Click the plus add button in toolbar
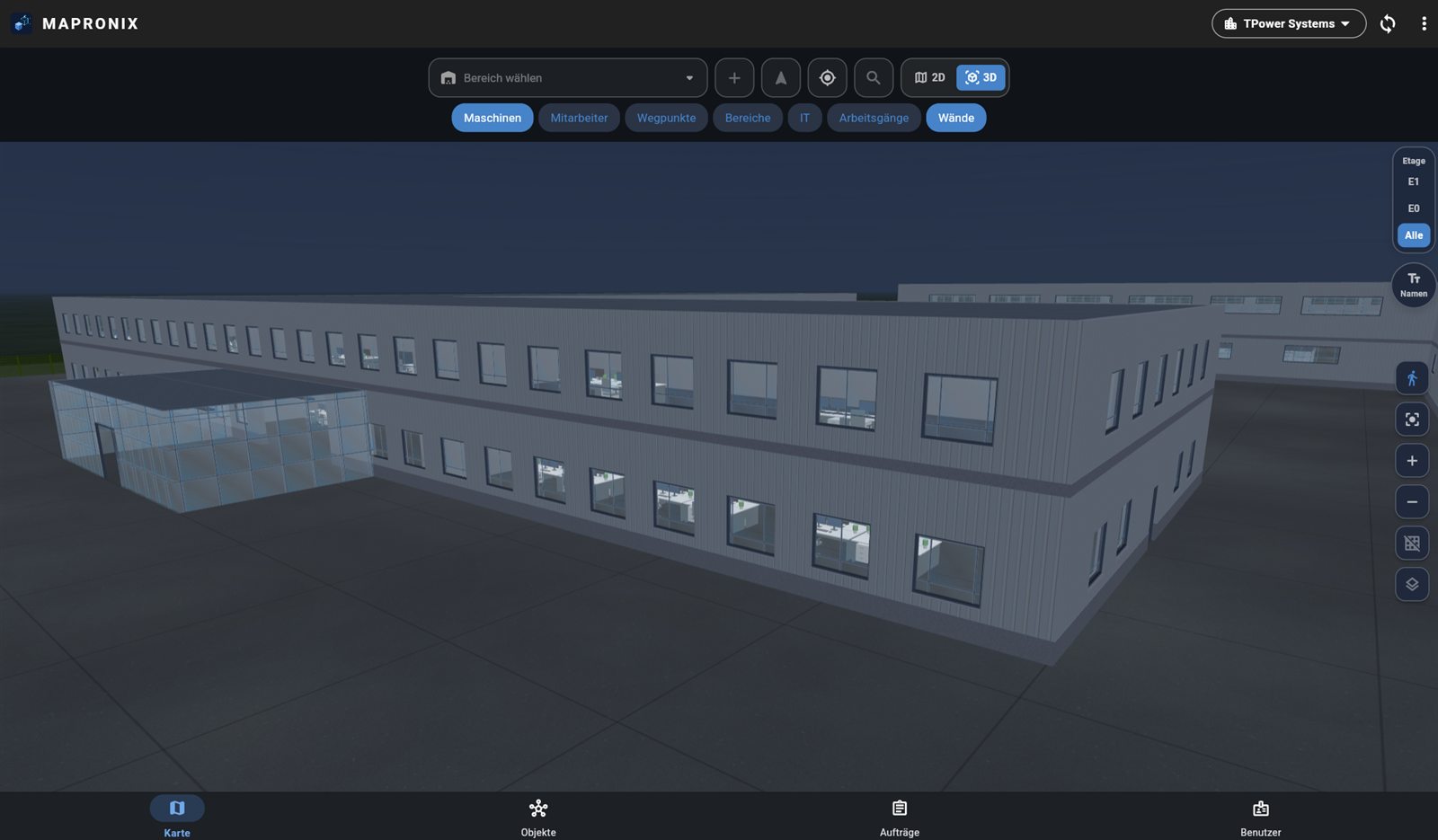 [x=734, y=78]
